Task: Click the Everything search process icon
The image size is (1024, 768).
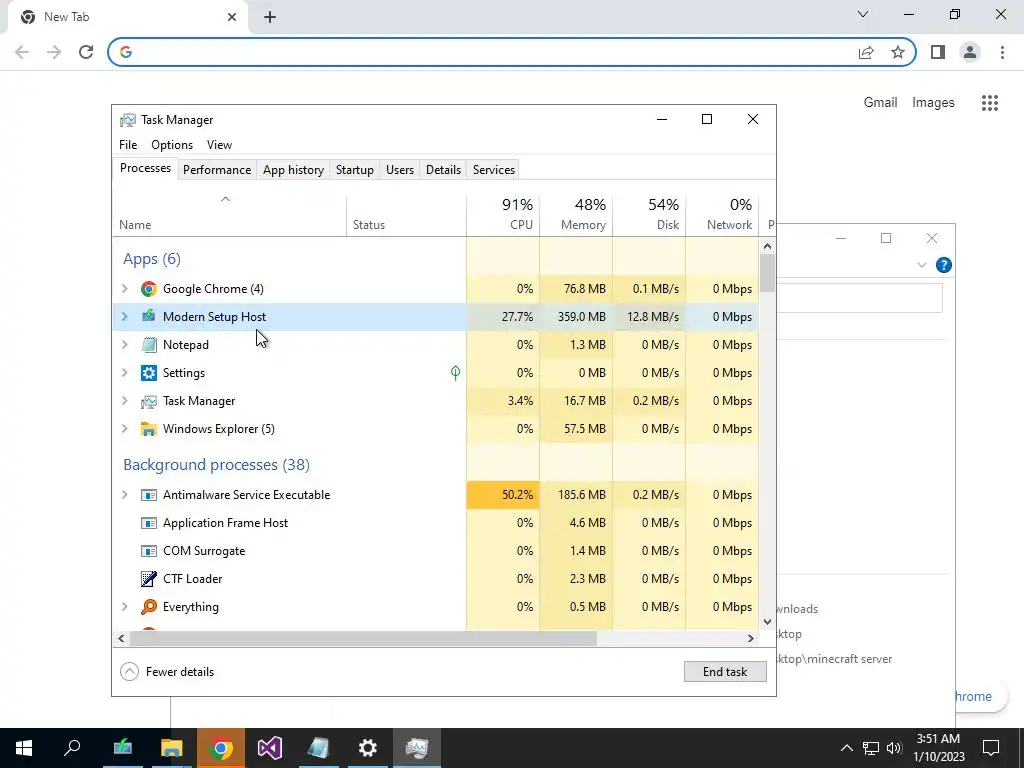Action: point(149,607)
